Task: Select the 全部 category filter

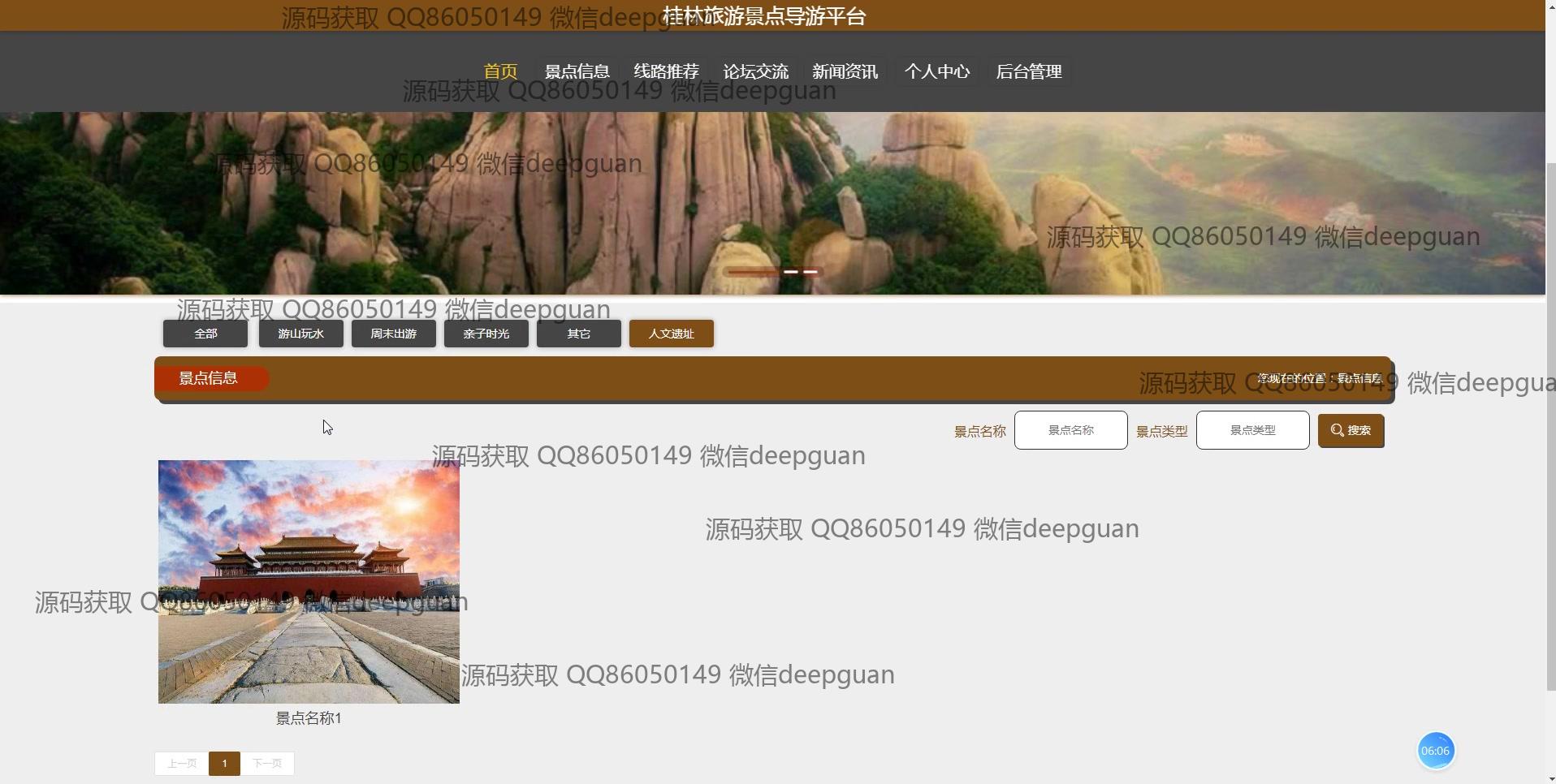Action: (x=205, y=334)
